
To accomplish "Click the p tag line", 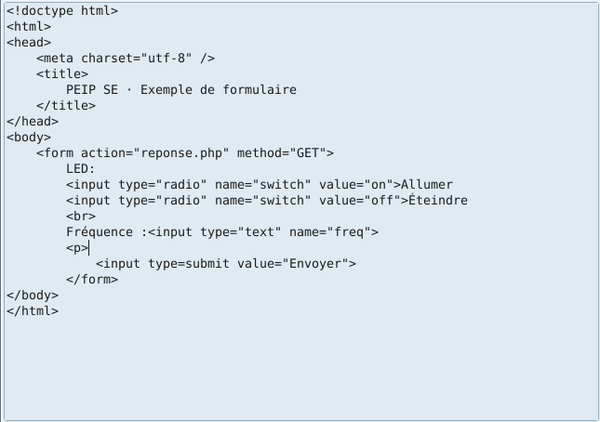I will (77, 248).
